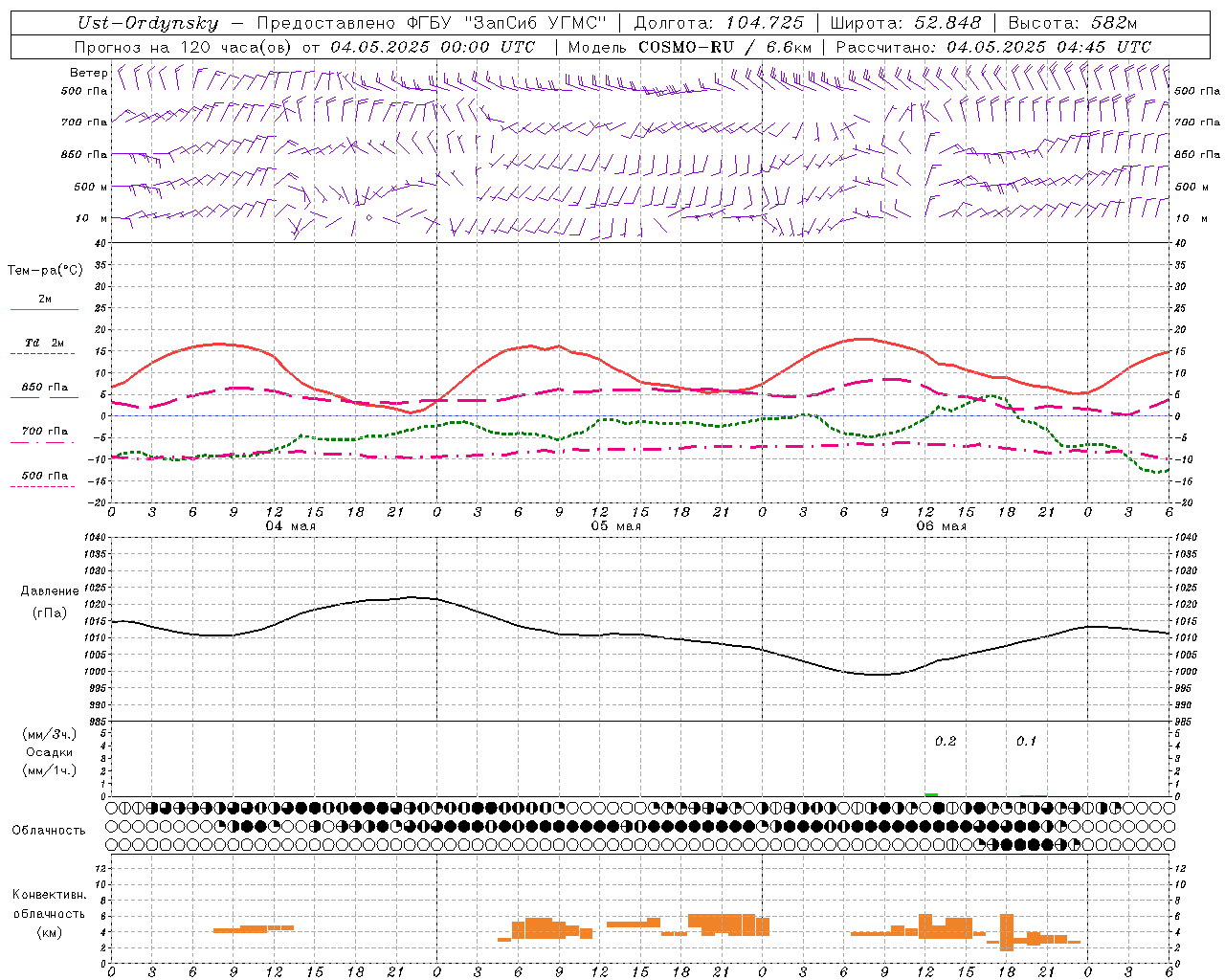Click the 'Td 2м' dew point legend entry

tap(45, 343)
